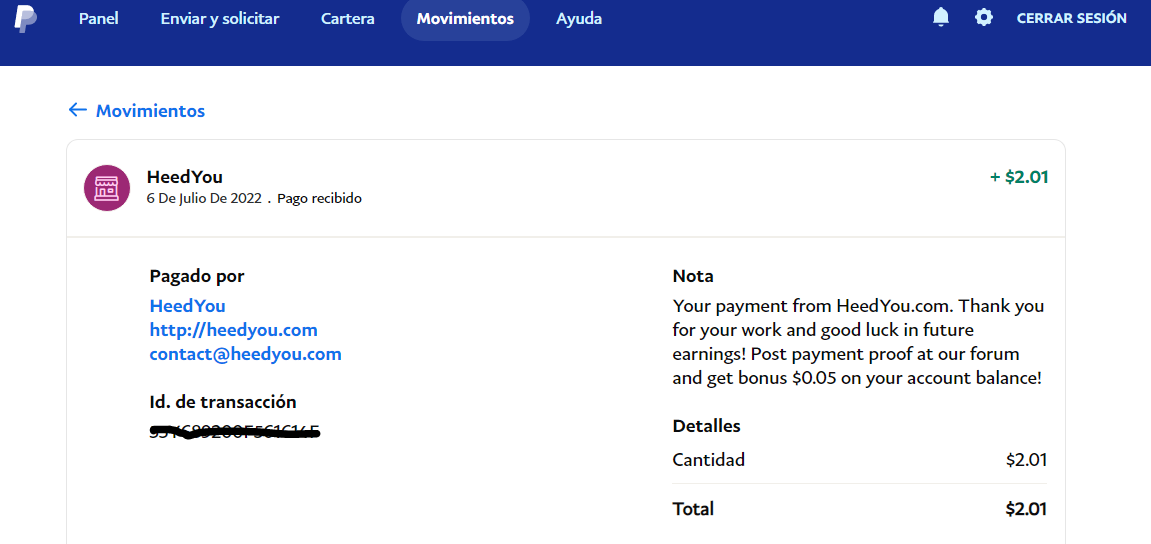1151x544 pixels.
Task: Open the http://heedyou.com link
Action: (x=233, y=330)
